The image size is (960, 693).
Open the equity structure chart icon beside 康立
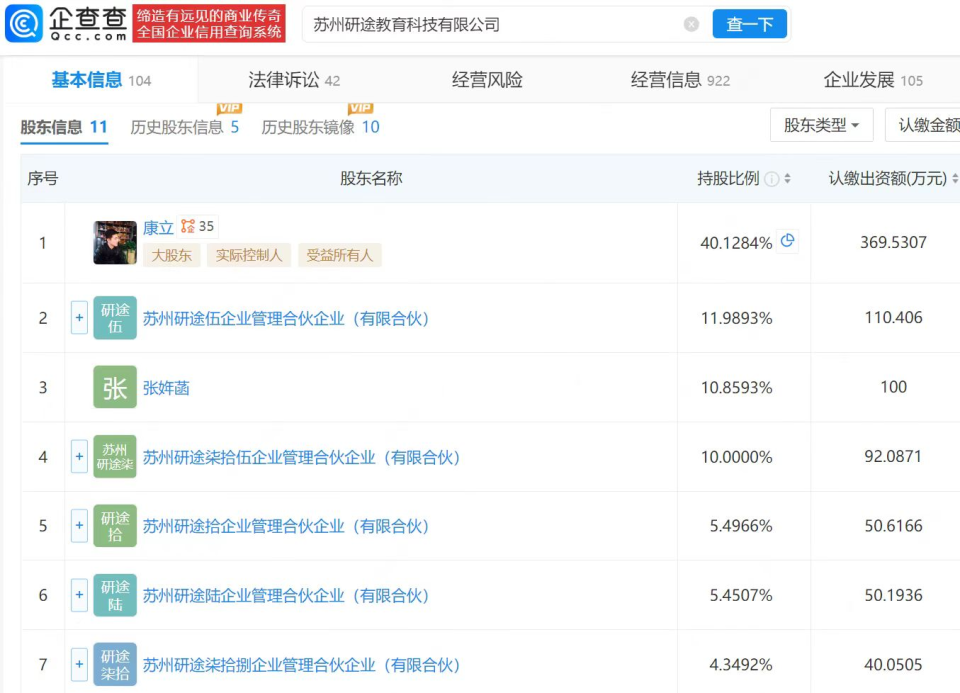coord(188,227)
